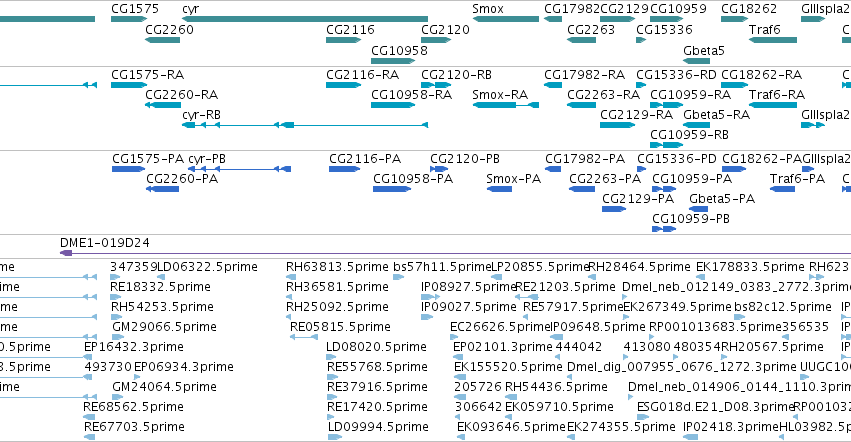This screenshot has height=442, width=851.
Task: Click the cyr-PB protein label
Action: (207, 159)
